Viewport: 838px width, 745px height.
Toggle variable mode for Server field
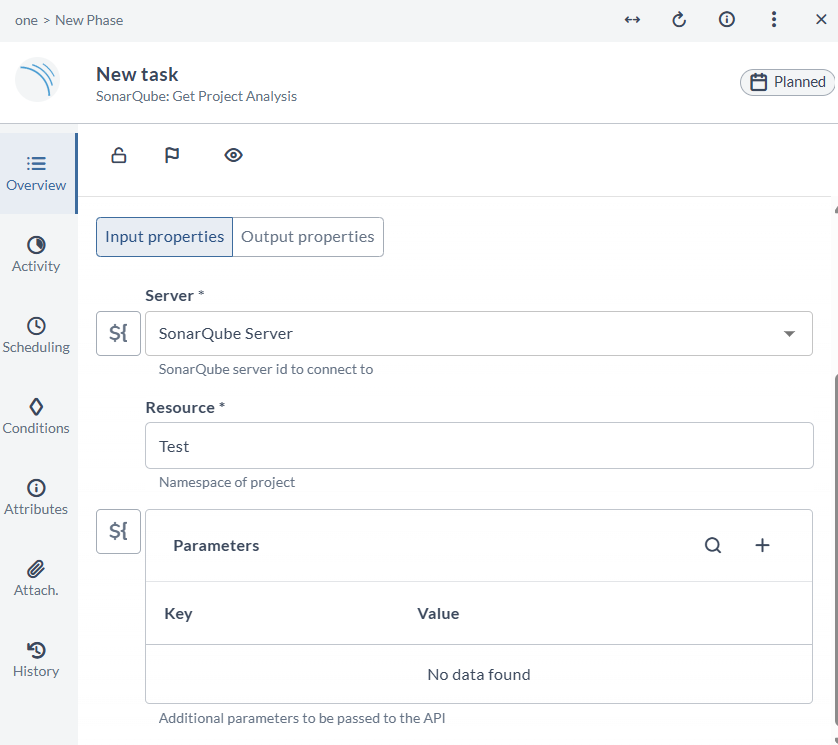coord(118,333)
